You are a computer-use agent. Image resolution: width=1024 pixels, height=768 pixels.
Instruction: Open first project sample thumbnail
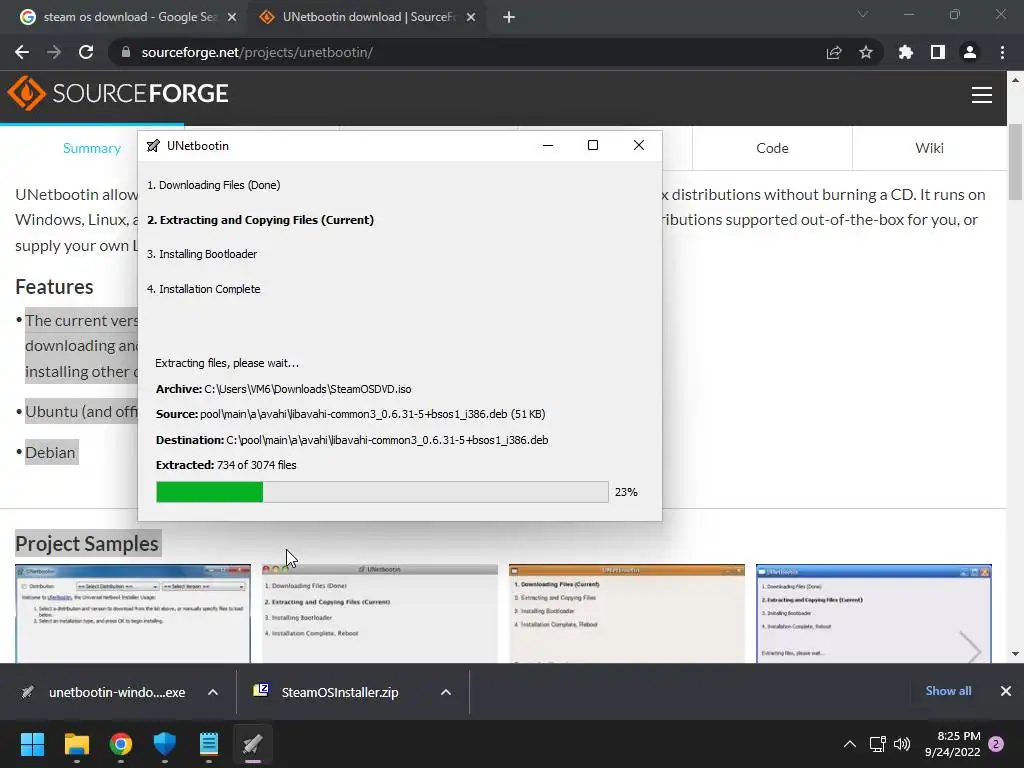(x=133, y=614)
